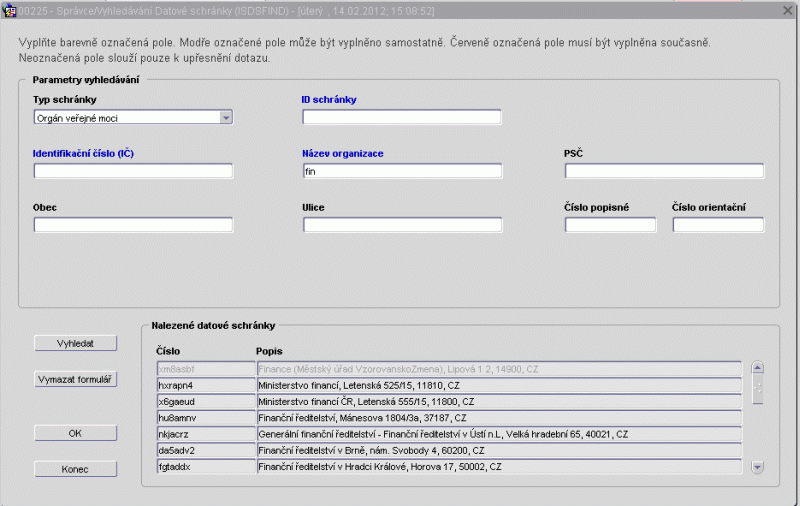Click the Konec button
Screen dimensions: 800x506
point(76,469)
